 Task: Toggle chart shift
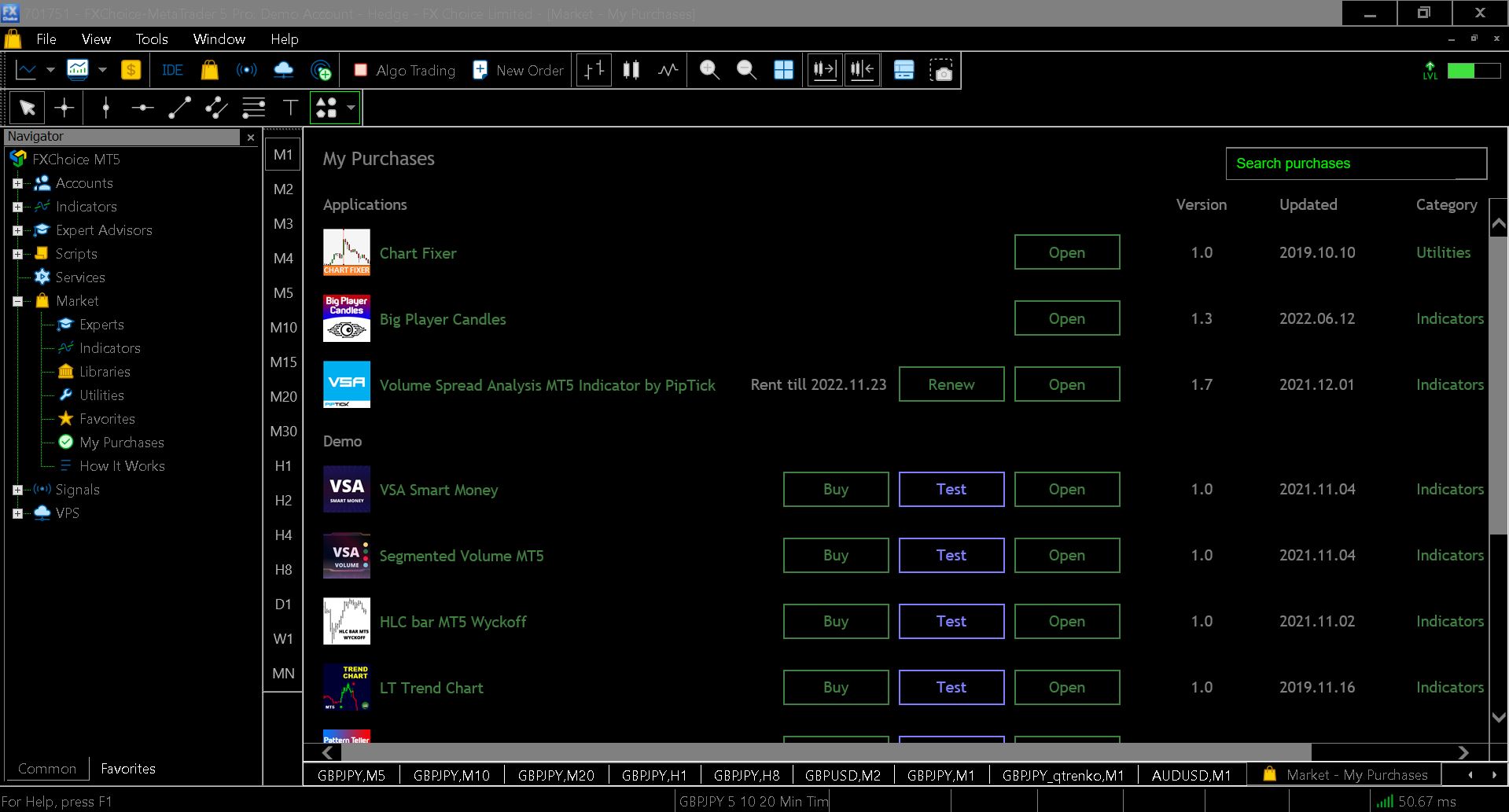tap(863, 71)
